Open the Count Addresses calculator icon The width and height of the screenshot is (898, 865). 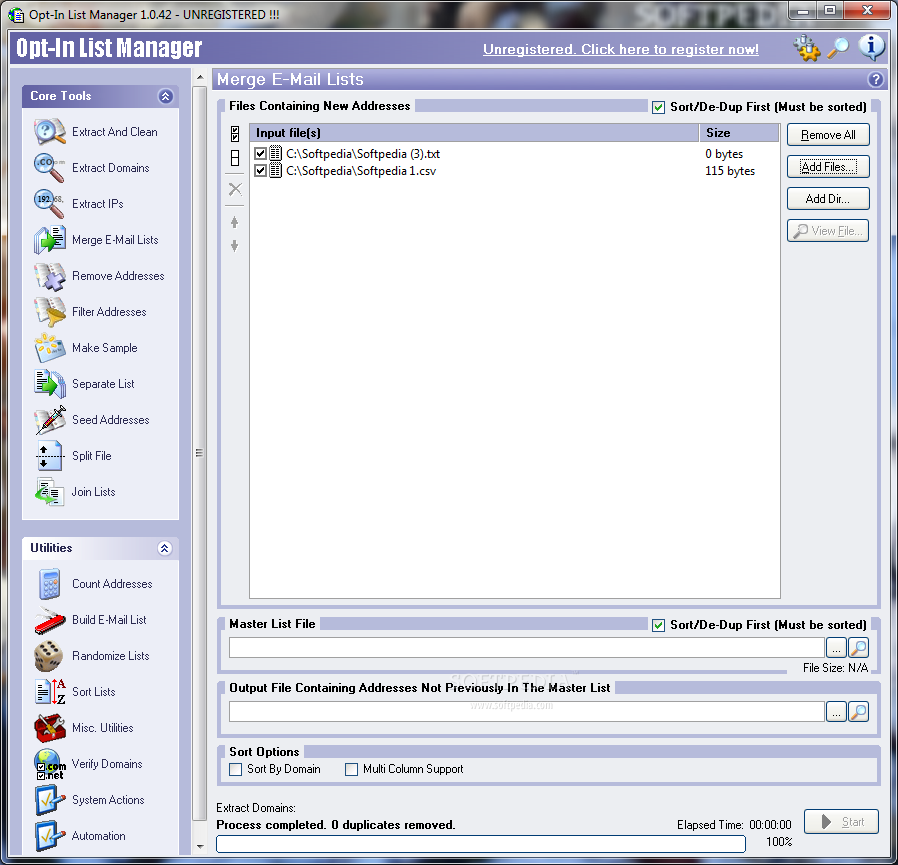(x=50, y=584)
